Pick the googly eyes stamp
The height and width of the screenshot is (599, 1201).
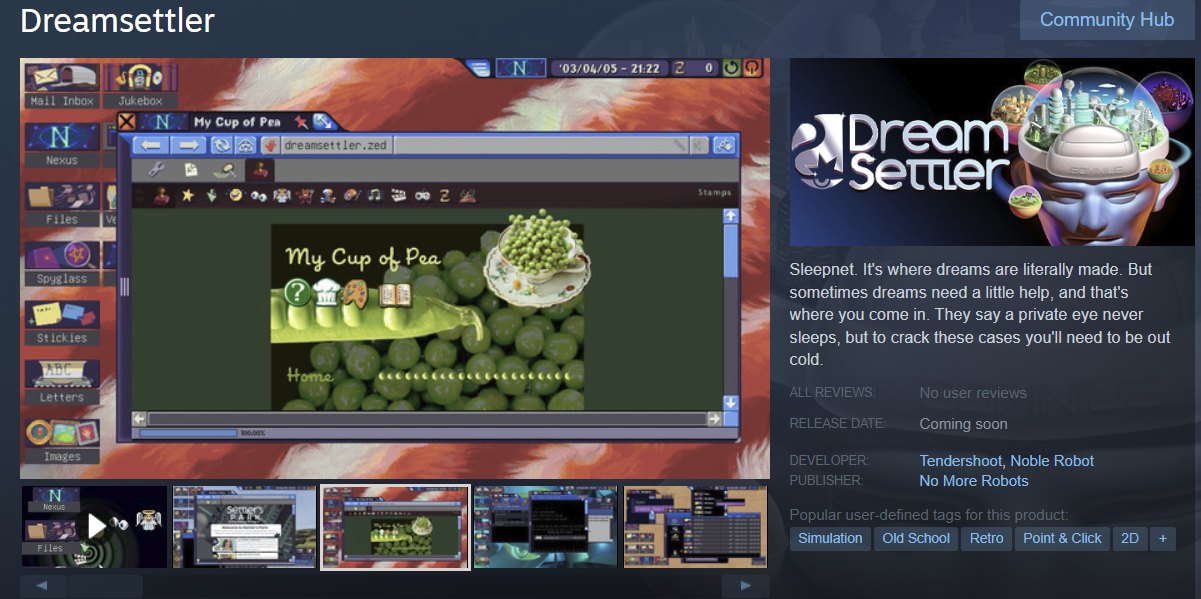258,195
